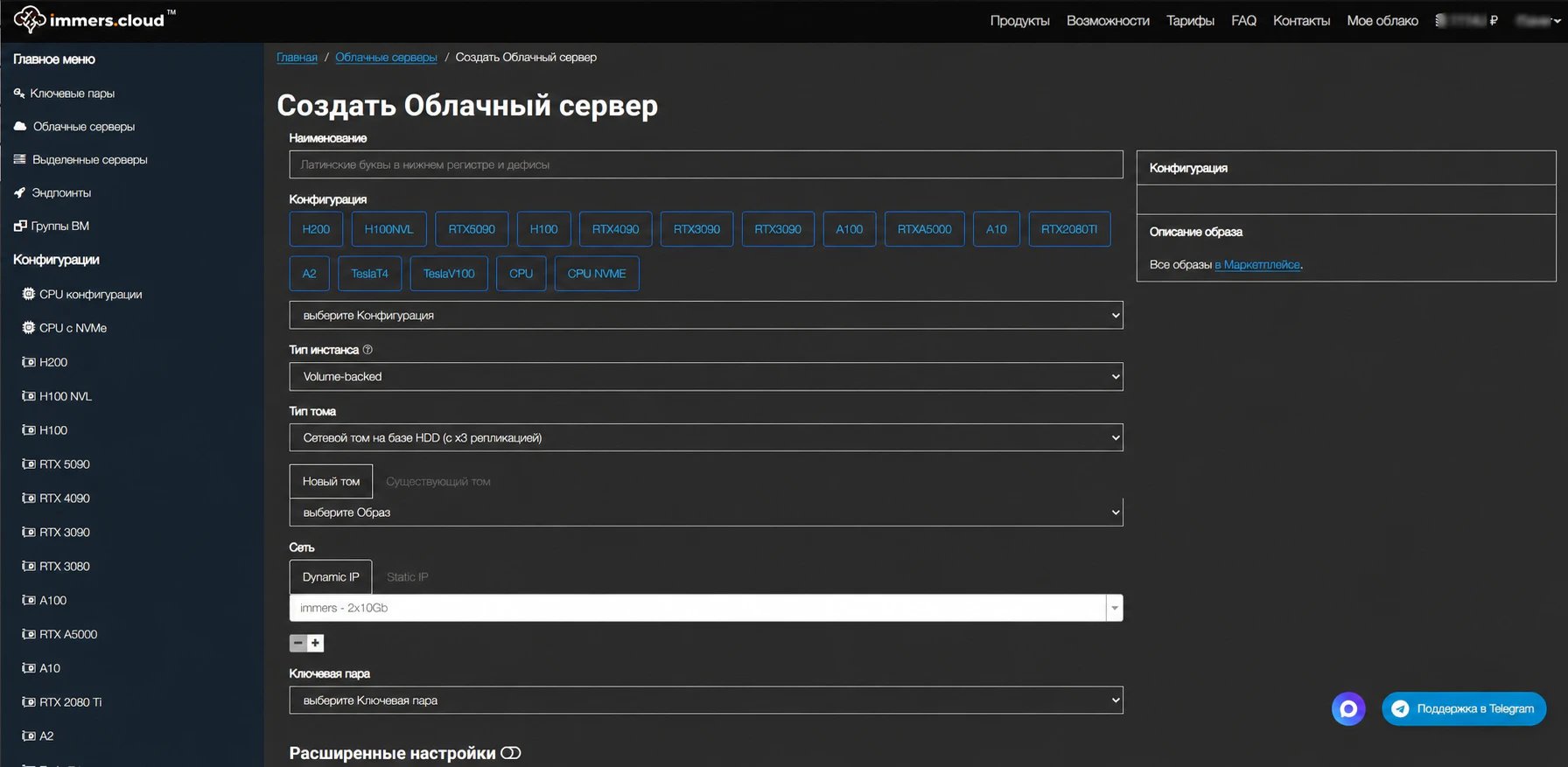This screenshot has width=1568, height=767.
Task: Switch to the Существующий том tab
Action: tap(438, 481)
